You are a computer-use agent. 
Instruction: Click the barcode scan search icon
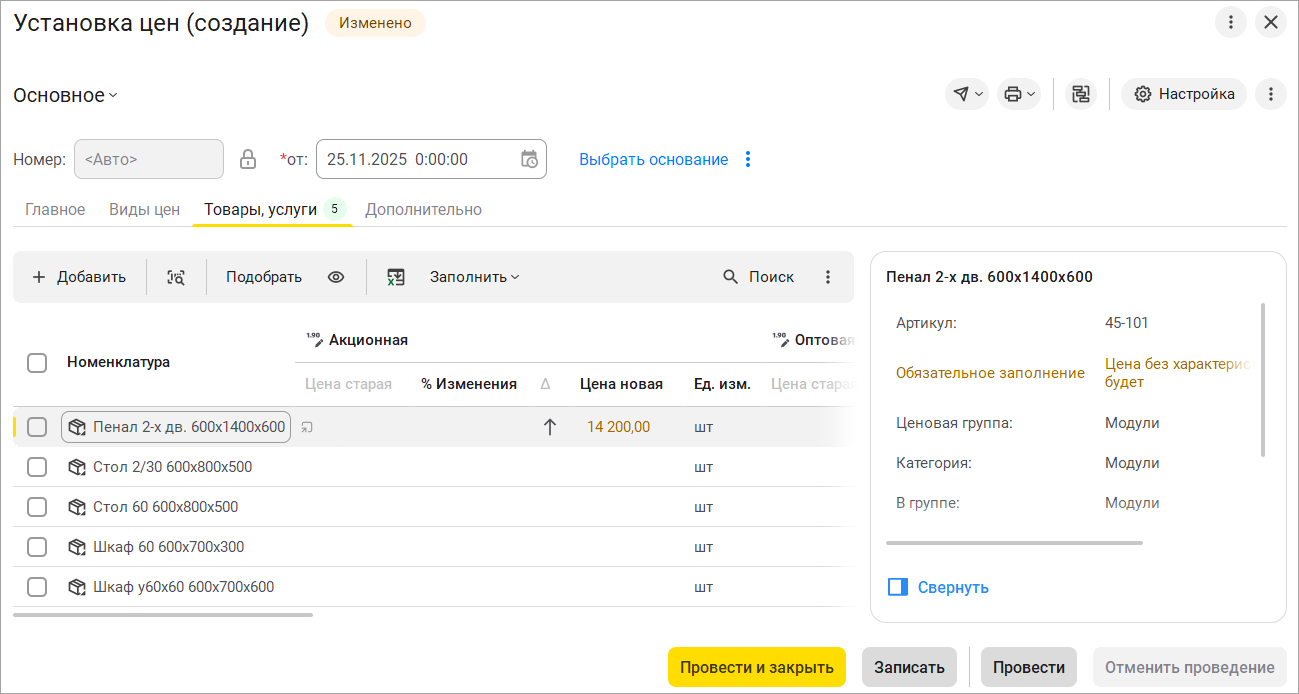click(176, 277)
